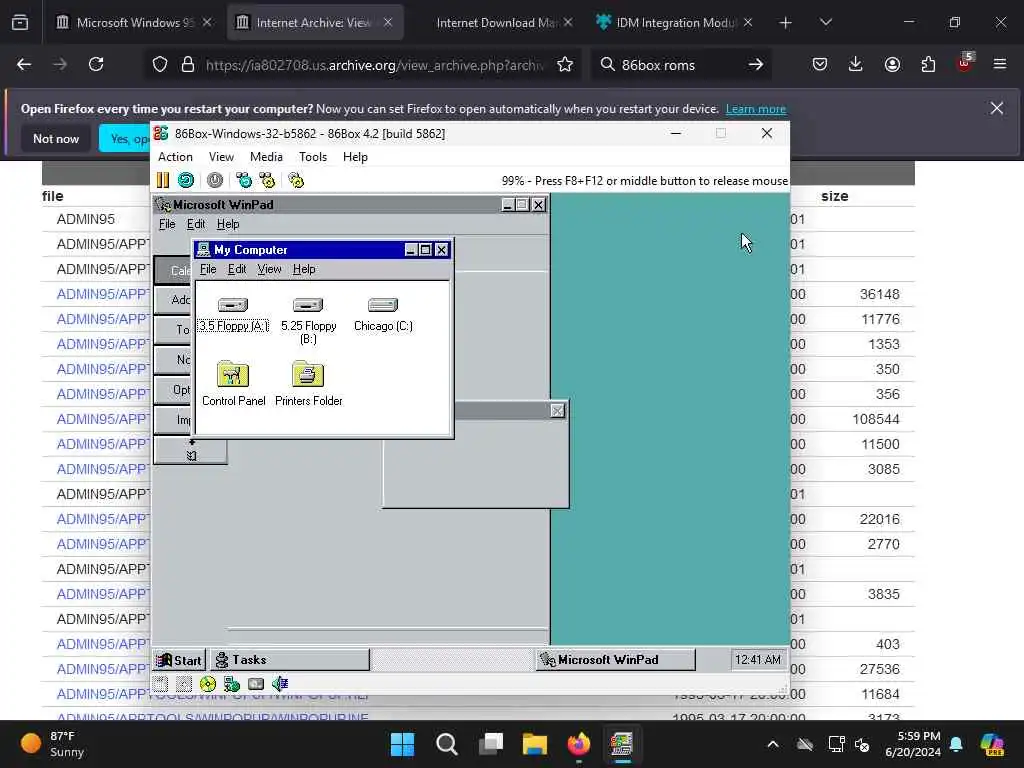The height and width of the screenshot is (768, 1024).
Task: Open the View menu in My Computer window
Action: (x=269, y=269)
